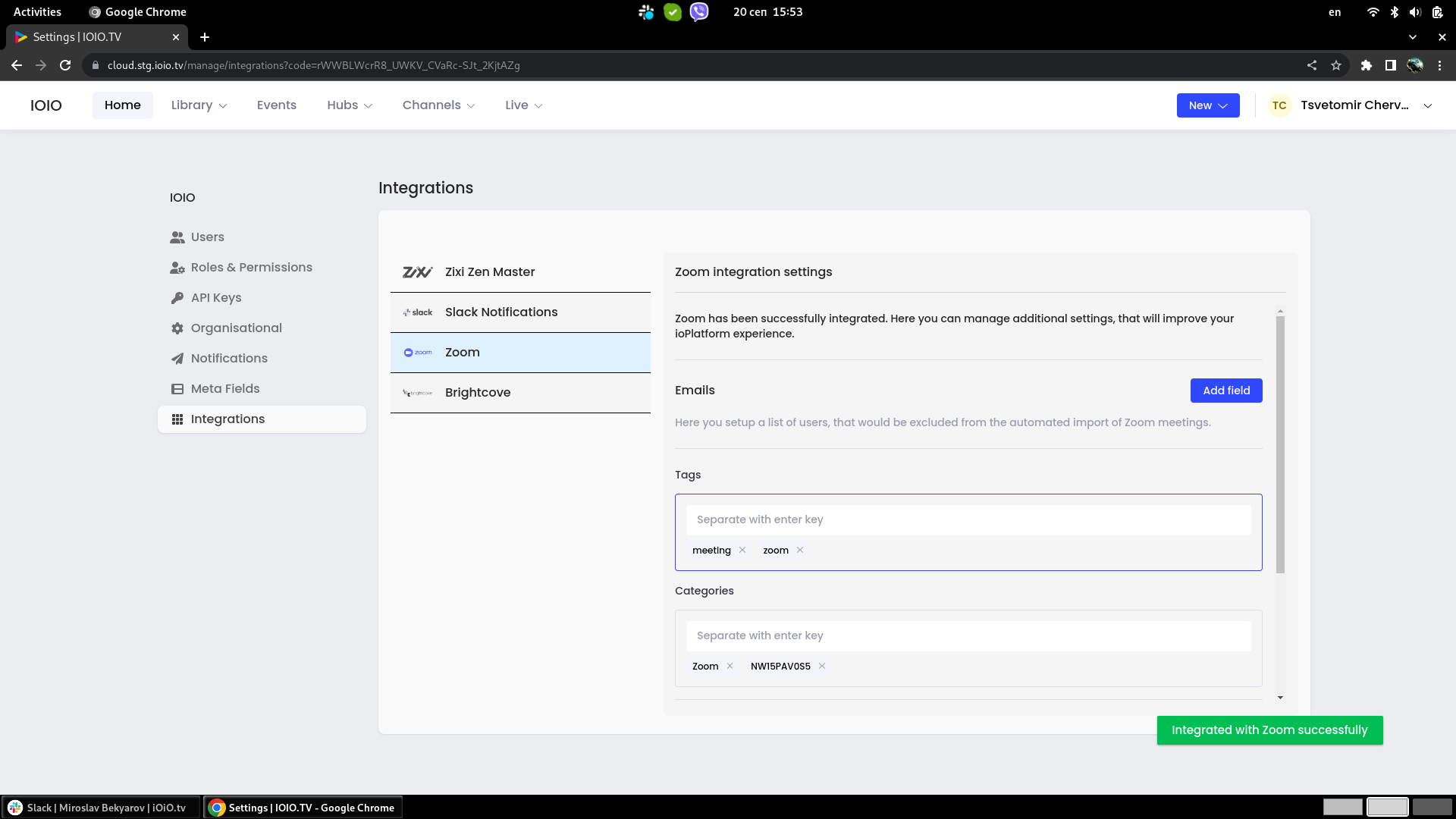The width and height of the screenshot is (1456, 819).
Task: Open Chrome extensions puzzle icon
Action: pos(1367,65)
